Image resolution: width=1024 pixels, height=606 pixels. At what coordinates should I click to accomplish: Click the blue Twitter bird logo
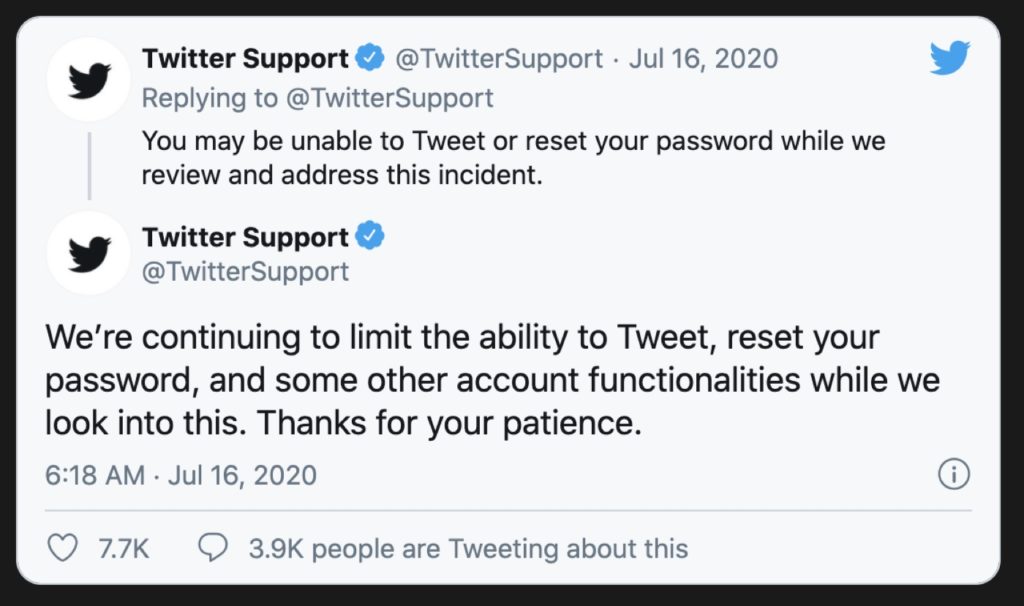tap(949, 58)
